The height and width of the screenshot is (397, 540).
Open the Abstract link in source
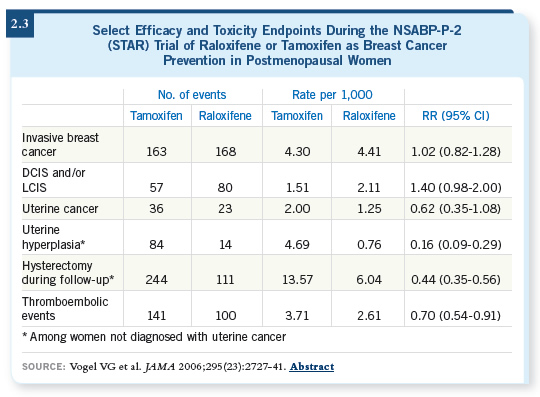point(312,367)
